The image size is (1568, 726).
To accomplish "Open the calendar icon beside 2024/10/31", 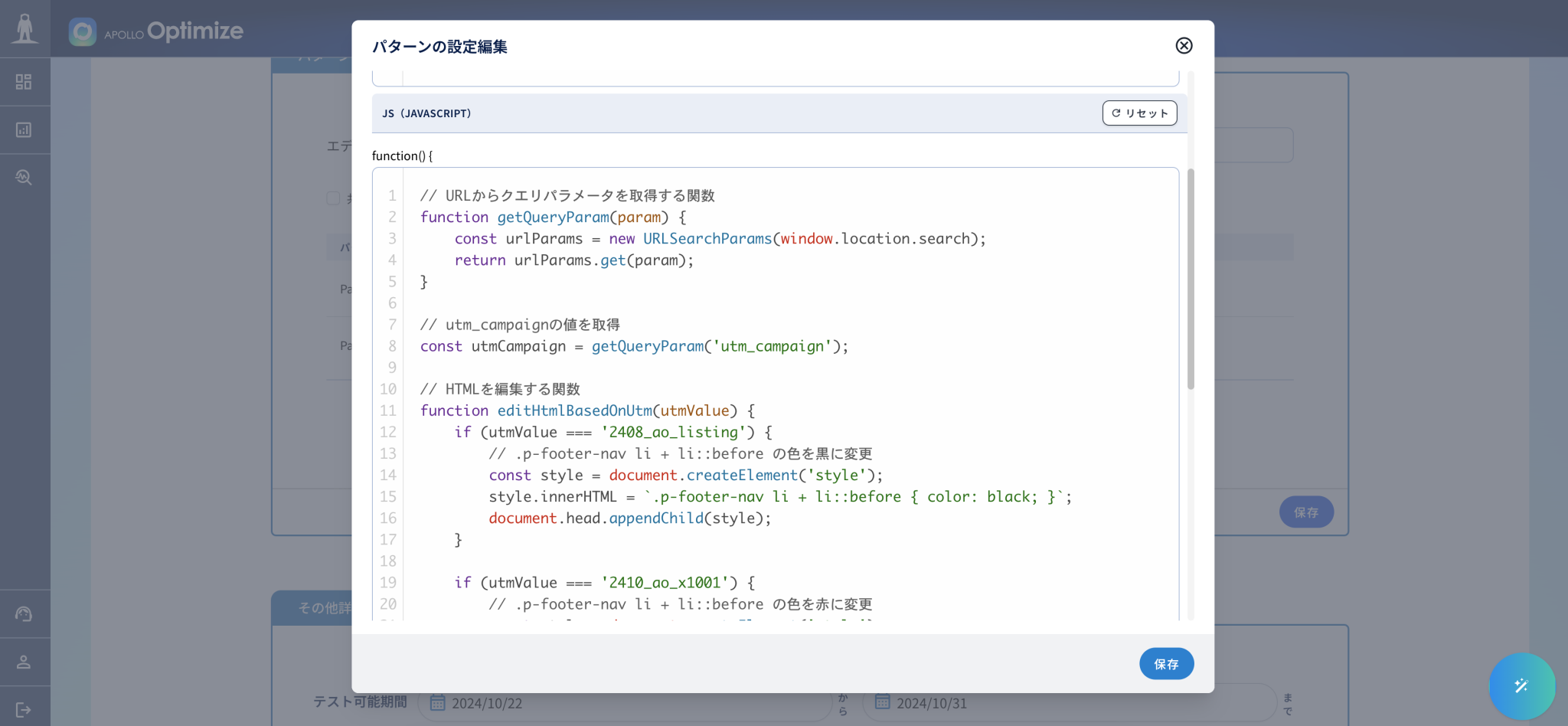I will point(882,702).
